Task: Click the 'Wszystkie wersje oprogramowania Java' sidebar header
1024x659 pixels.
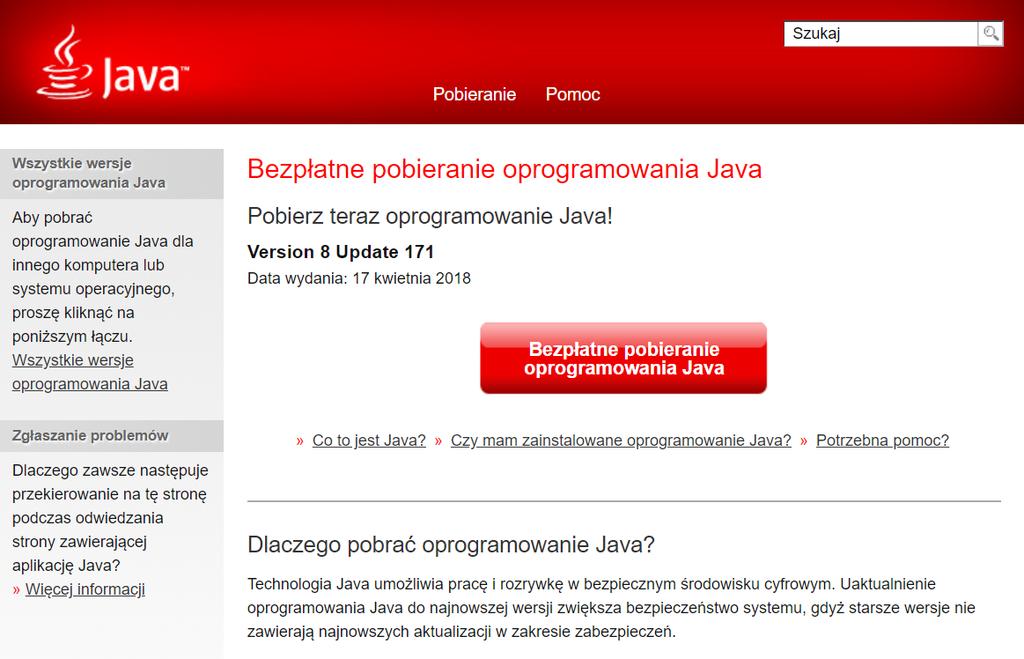Action: (x=112, y=173)
